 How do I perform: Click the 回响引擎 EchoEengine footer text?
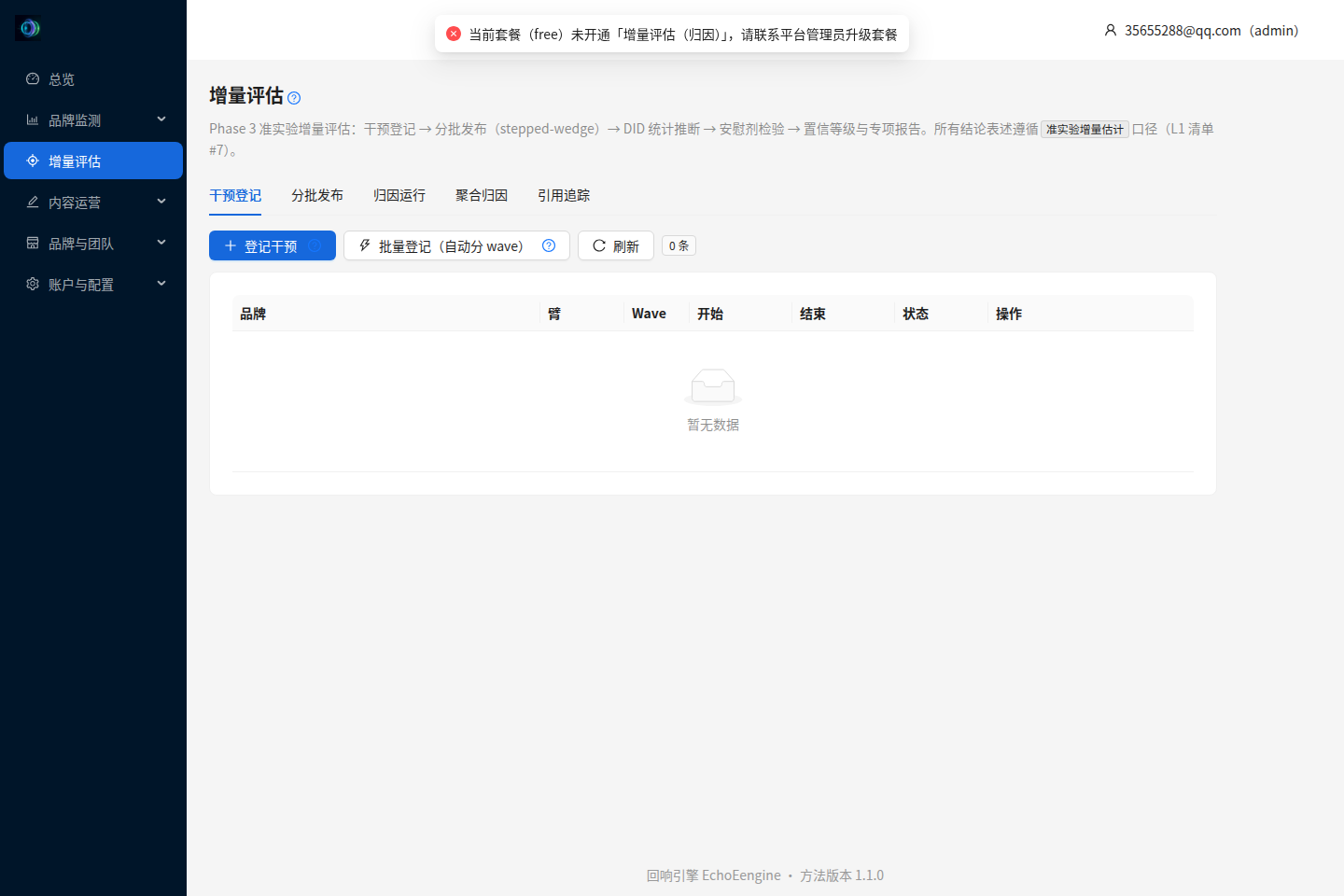(713, 875)
